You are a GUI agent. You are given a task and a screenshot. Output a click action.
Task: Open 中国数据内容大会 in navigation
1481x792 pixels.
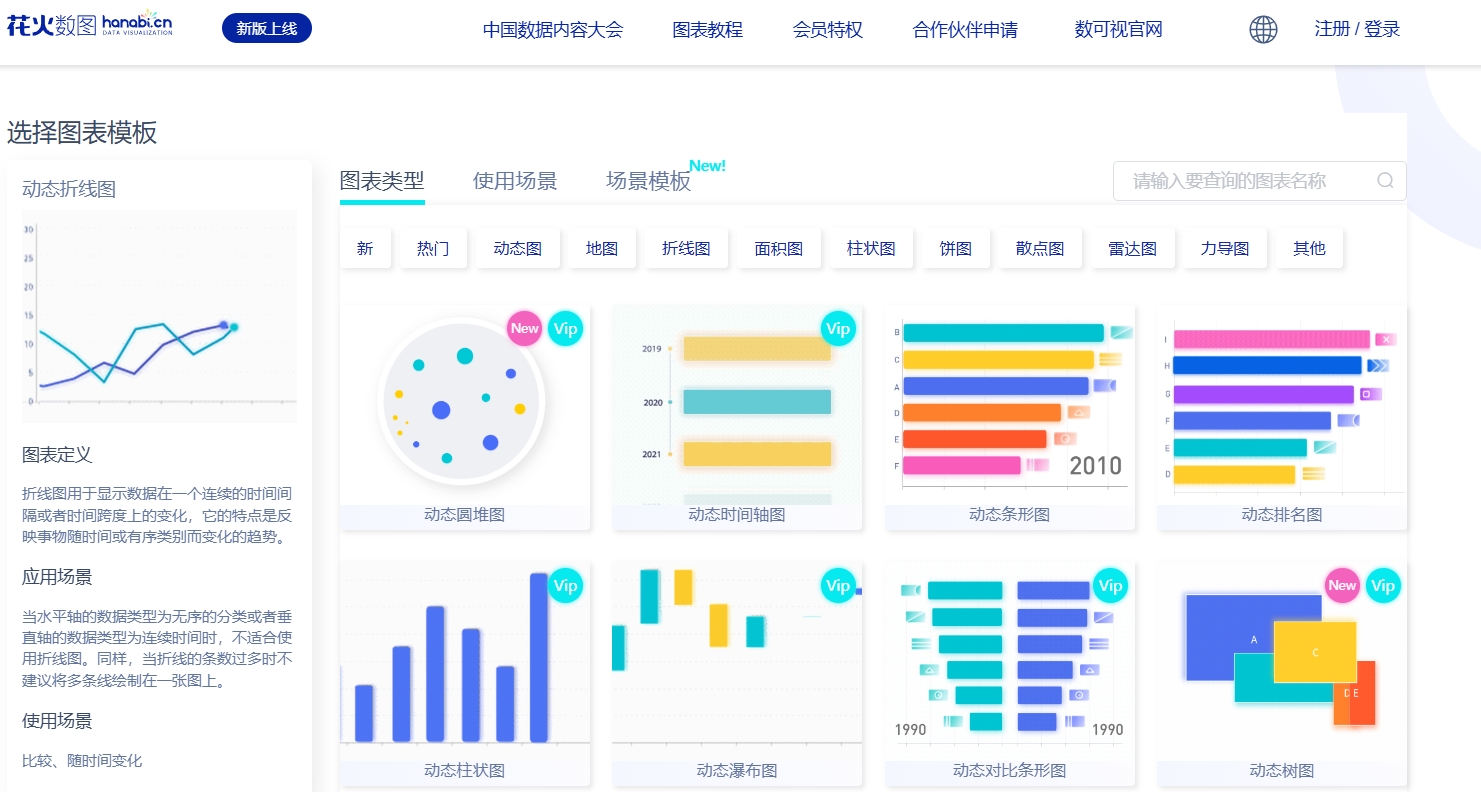click(553, 30)
